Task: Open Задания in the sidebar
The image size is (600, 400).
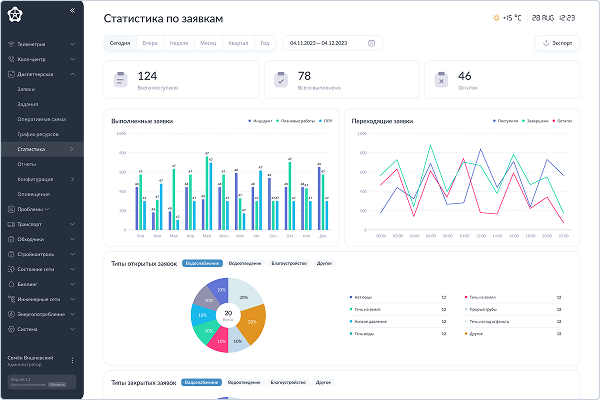Action: 28,104
